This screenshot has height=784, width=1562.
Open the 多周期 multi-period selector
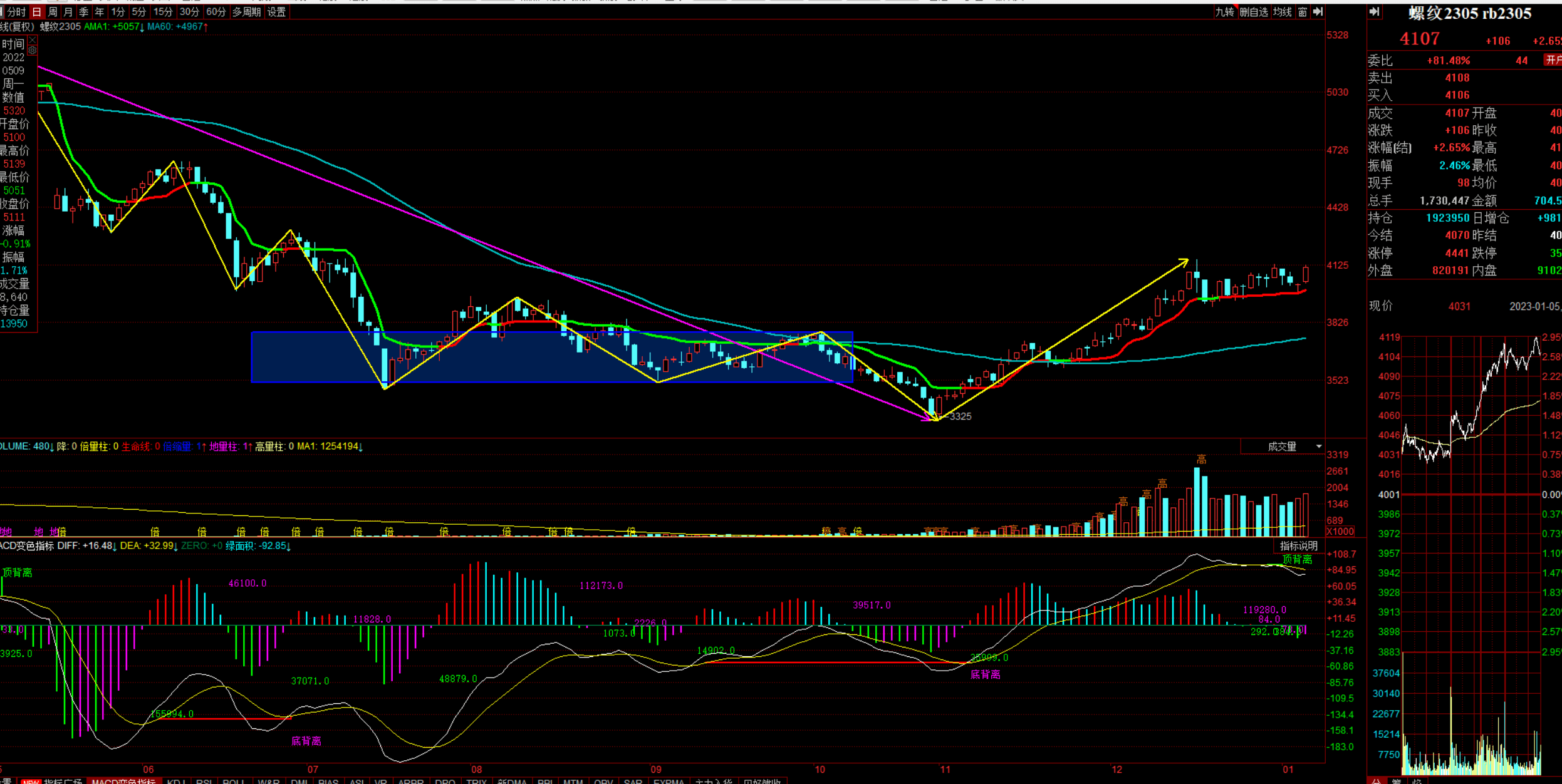point(246,12)
